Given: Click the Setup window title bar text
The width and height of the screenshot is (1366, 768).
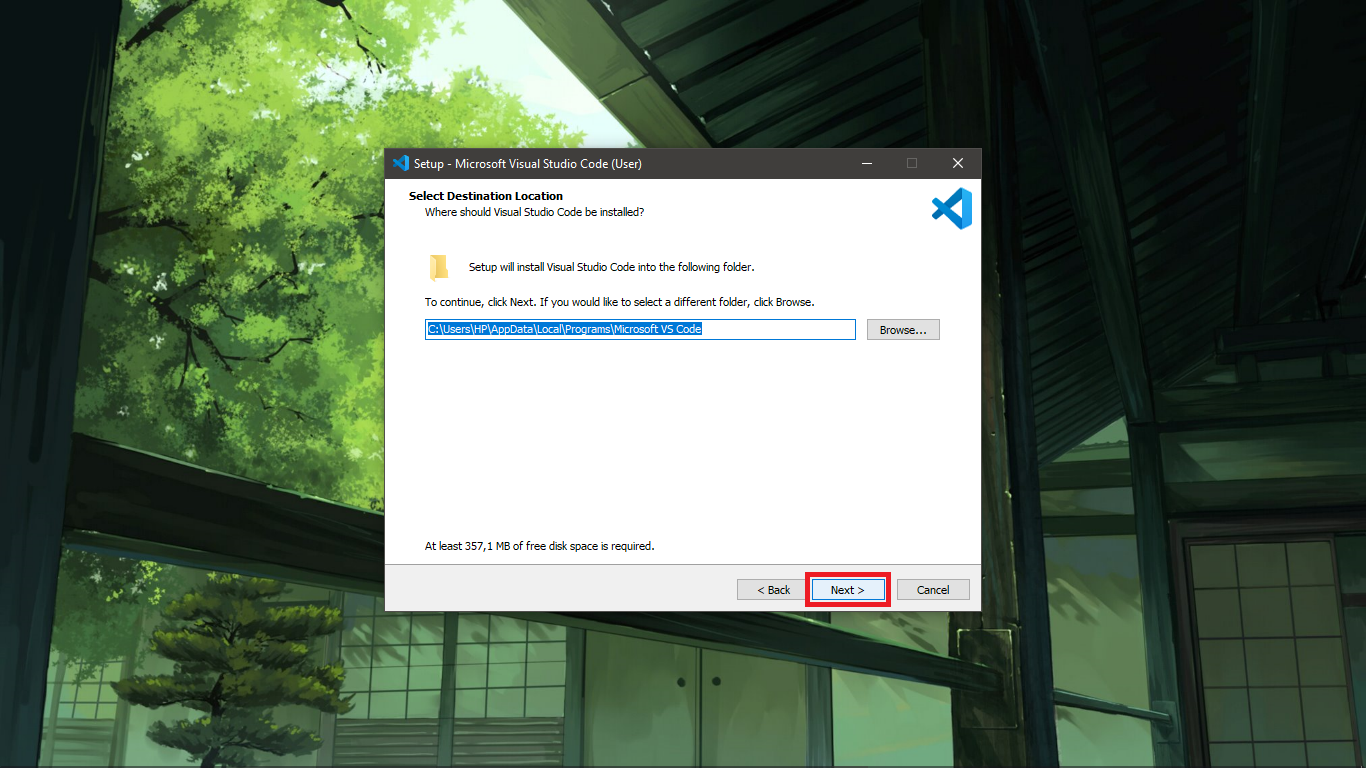Looking at the screenshot, I should click(528, 164).
